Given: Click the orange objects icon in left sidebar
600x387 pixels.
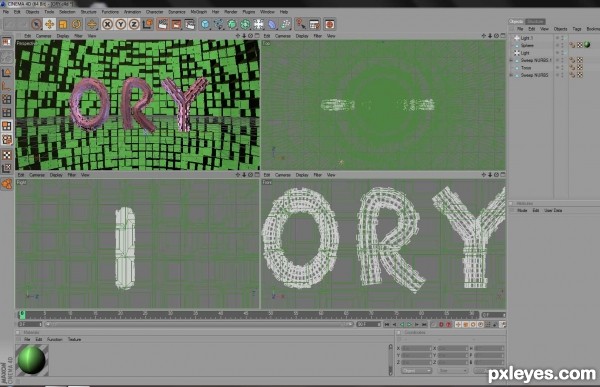Looking at the screenshot, I should tap(7, 184).
